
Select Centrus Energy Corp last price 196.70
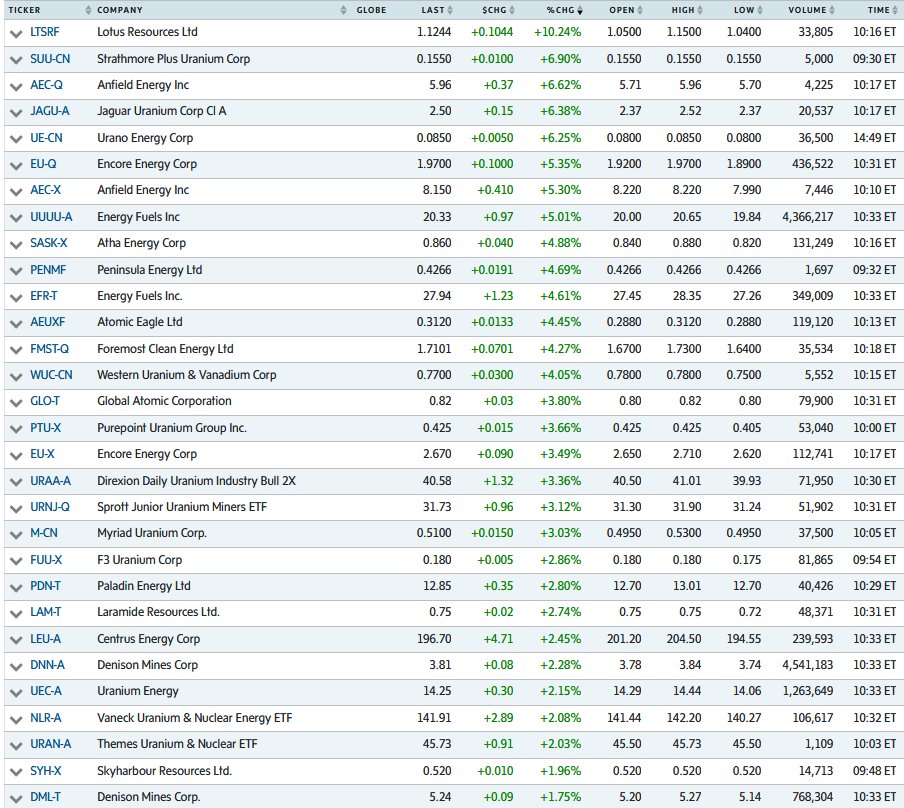coord(434,639)
